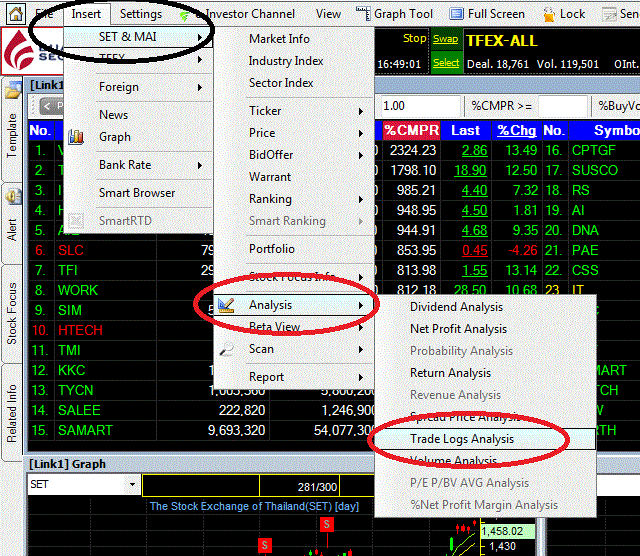Click last price 2.86 link

pos(474,151)
